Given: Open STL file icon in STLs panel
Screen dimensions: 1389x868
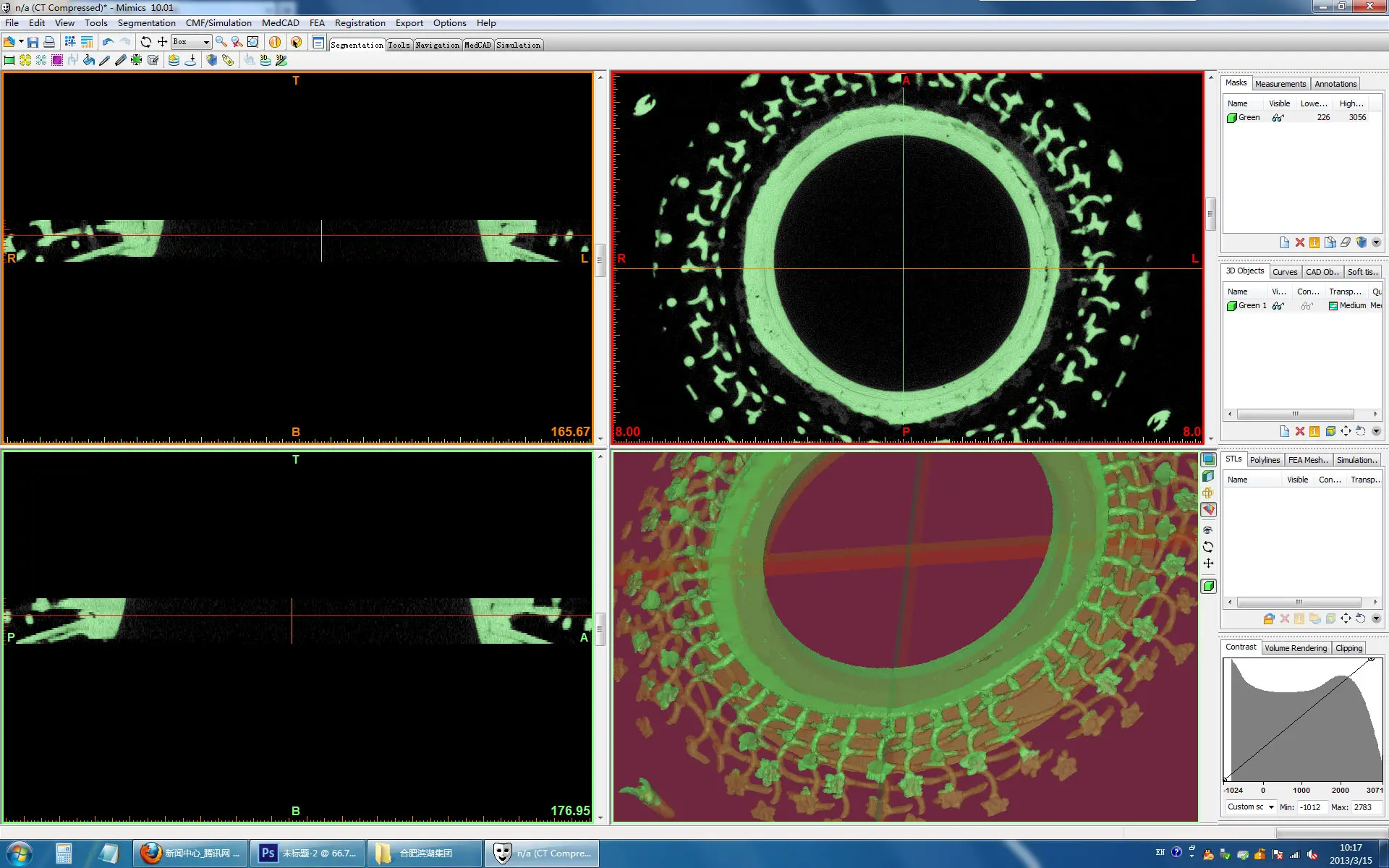Looking at the screenshot, I should point(1269,618).
